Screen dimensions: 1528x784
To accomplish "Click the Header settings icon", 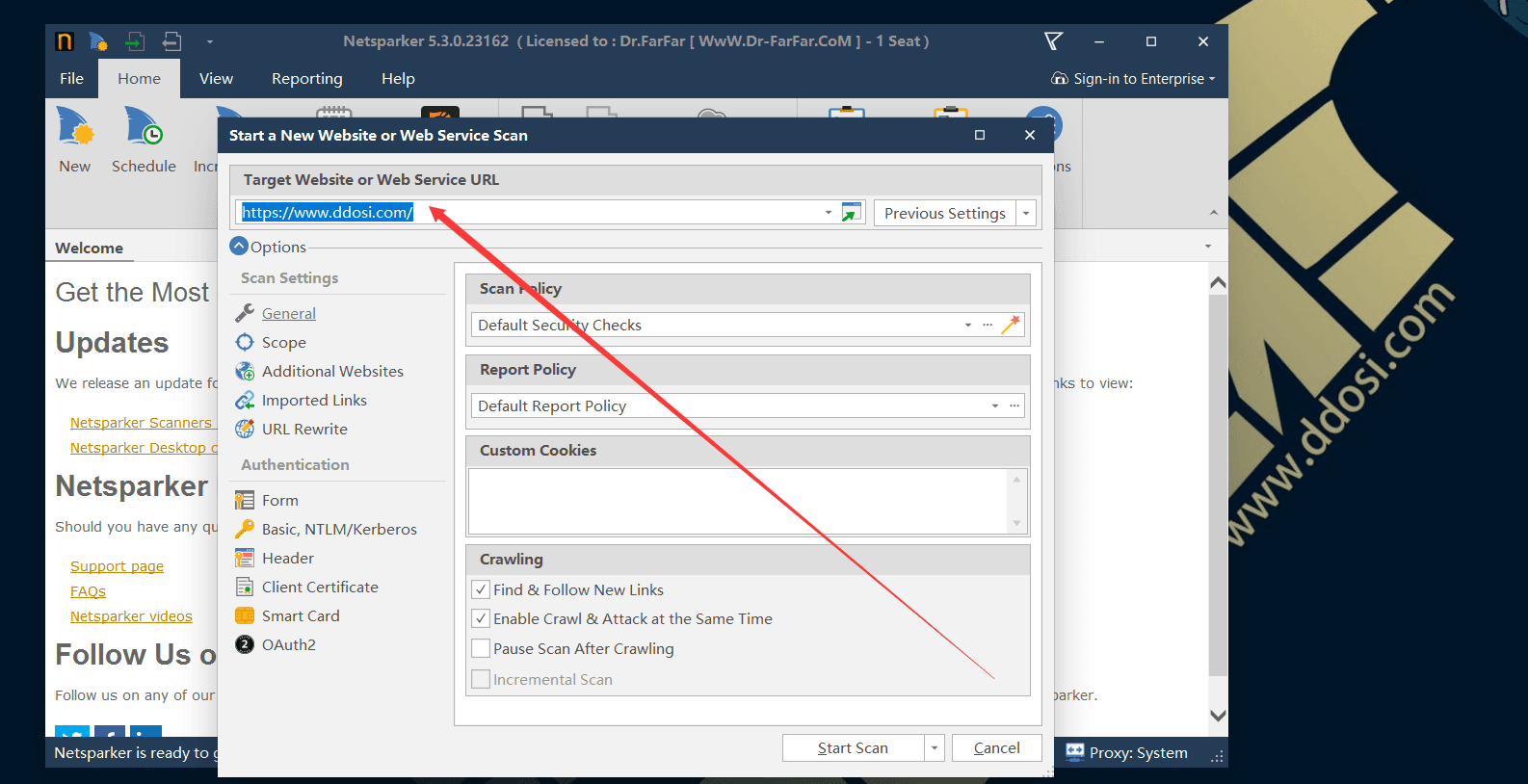I will point(245,558).
